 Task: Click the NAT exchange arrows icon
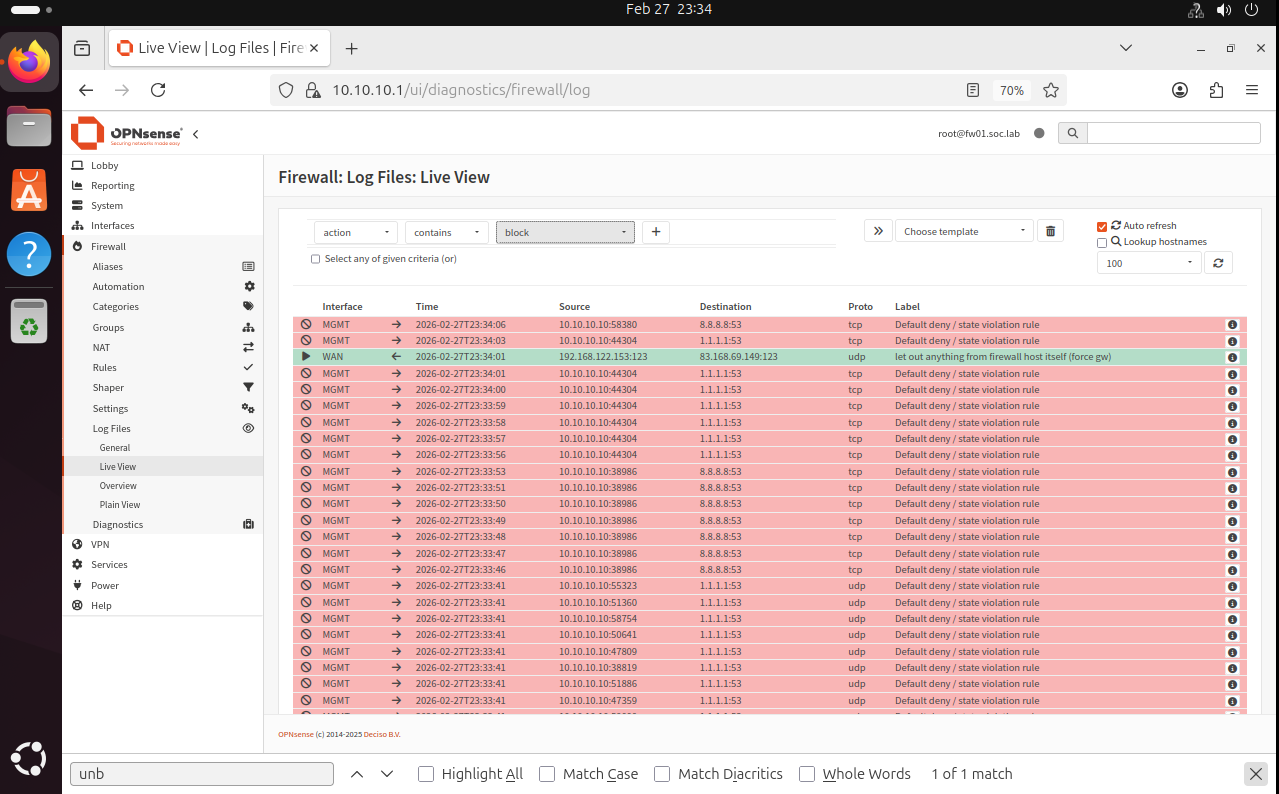pos(248,348)
